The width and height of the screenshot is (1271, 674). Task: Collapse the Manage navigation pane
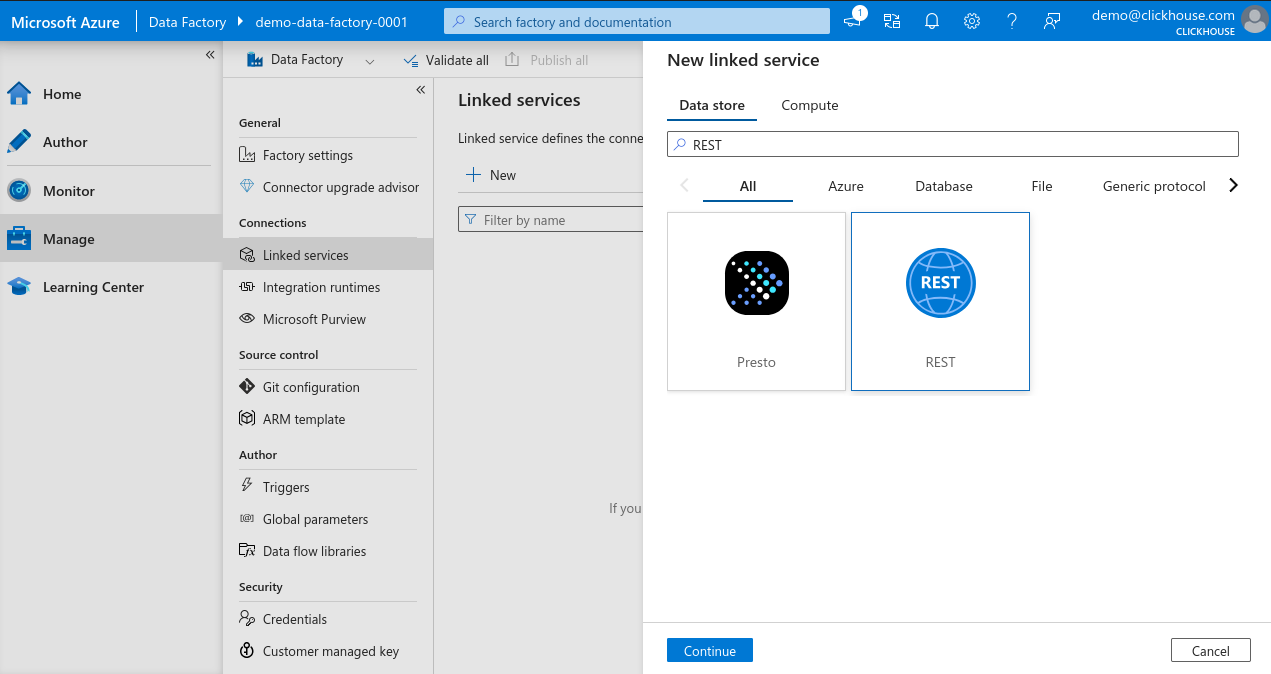pyautogui.click(x=420, y=89)
